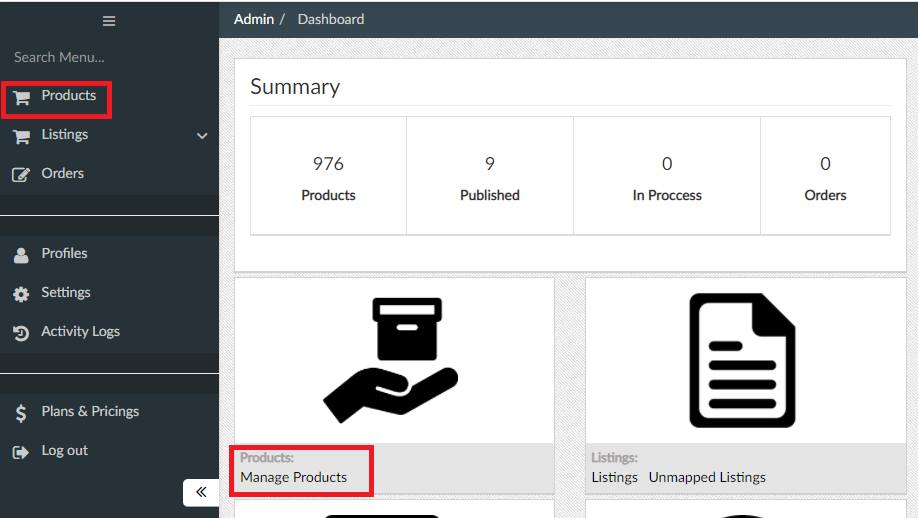
Task: Click the 0 Orders summary tile
Action: pyautogui.click(x=825, y=176)
